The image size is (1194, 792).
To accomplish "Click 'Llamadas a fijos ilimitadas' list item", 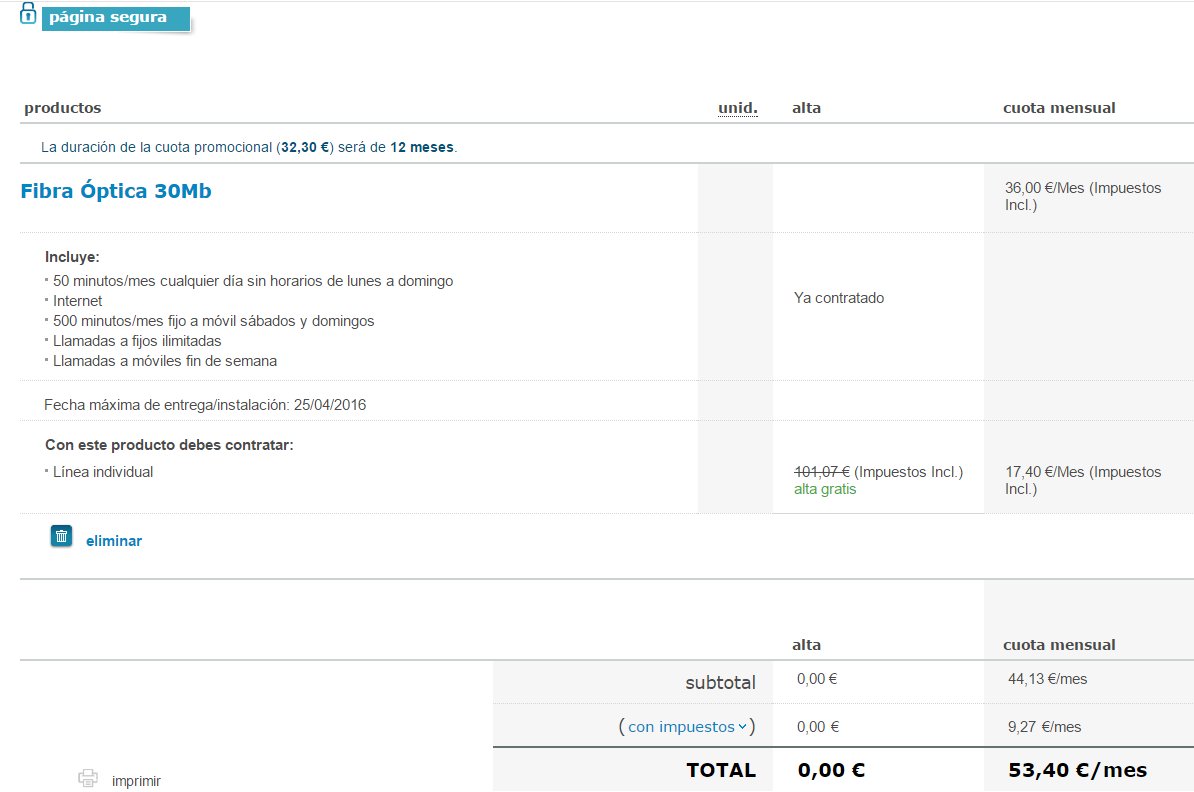I will [137, 341].
